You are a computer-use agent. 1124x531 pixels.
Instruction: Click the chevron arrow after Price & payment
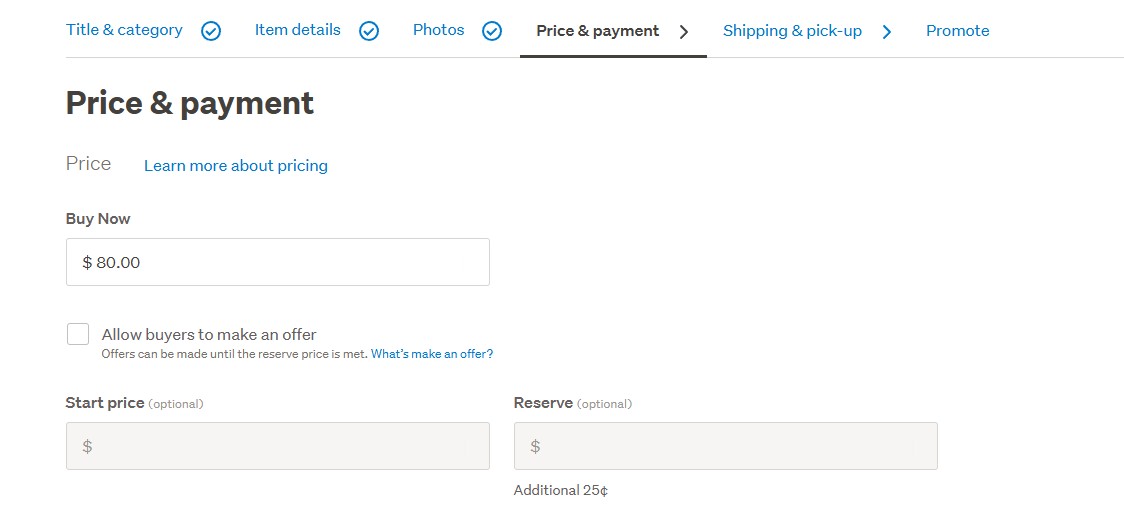tap(684, 31)
